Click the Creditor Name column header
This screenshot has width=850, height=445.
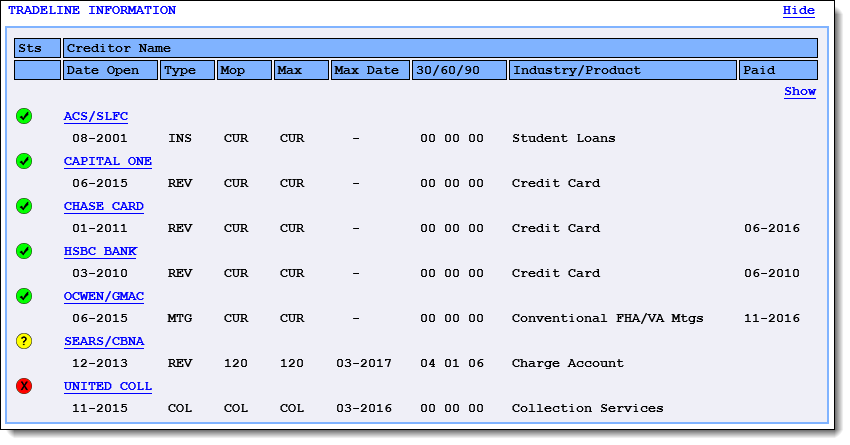coord(440,48)
